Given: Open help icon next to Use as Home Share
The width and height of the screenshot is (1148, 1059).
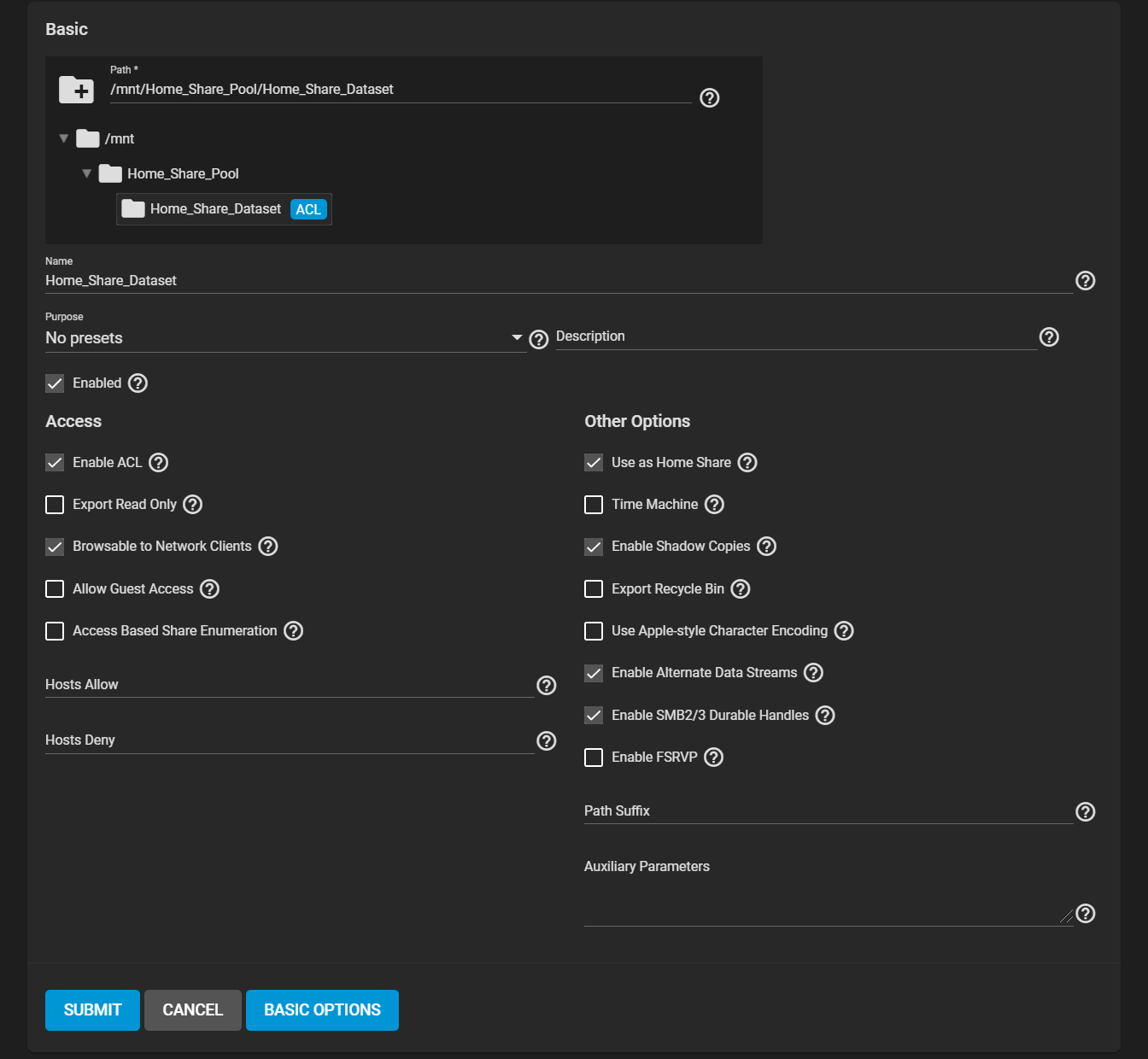Looking at the screenshot, I should pos(747,463).
